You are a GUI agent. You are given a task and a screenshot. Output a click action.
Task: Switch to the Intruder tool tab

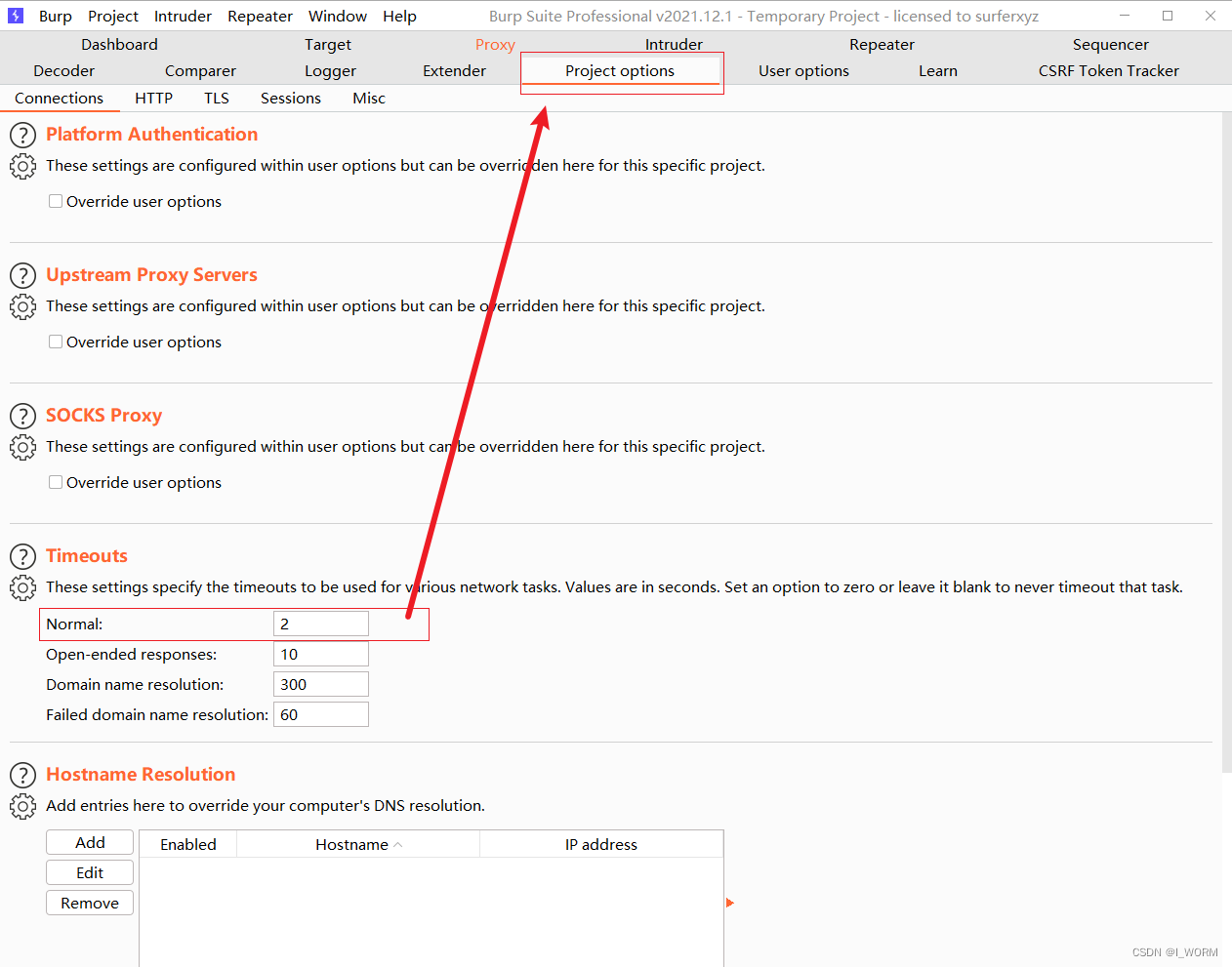(x=674, y=44)
